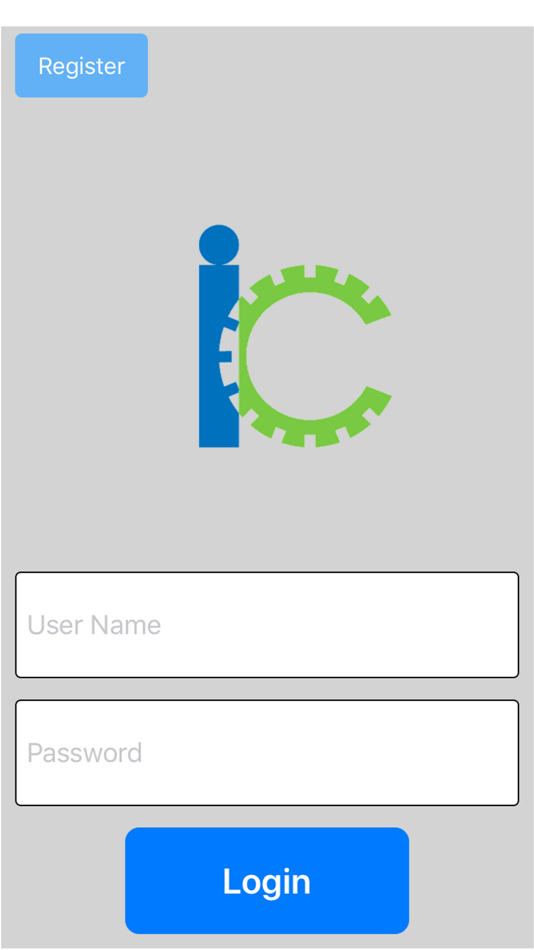Select the "Register" label text
Viewport: 534px width, 950px height.
82,66
